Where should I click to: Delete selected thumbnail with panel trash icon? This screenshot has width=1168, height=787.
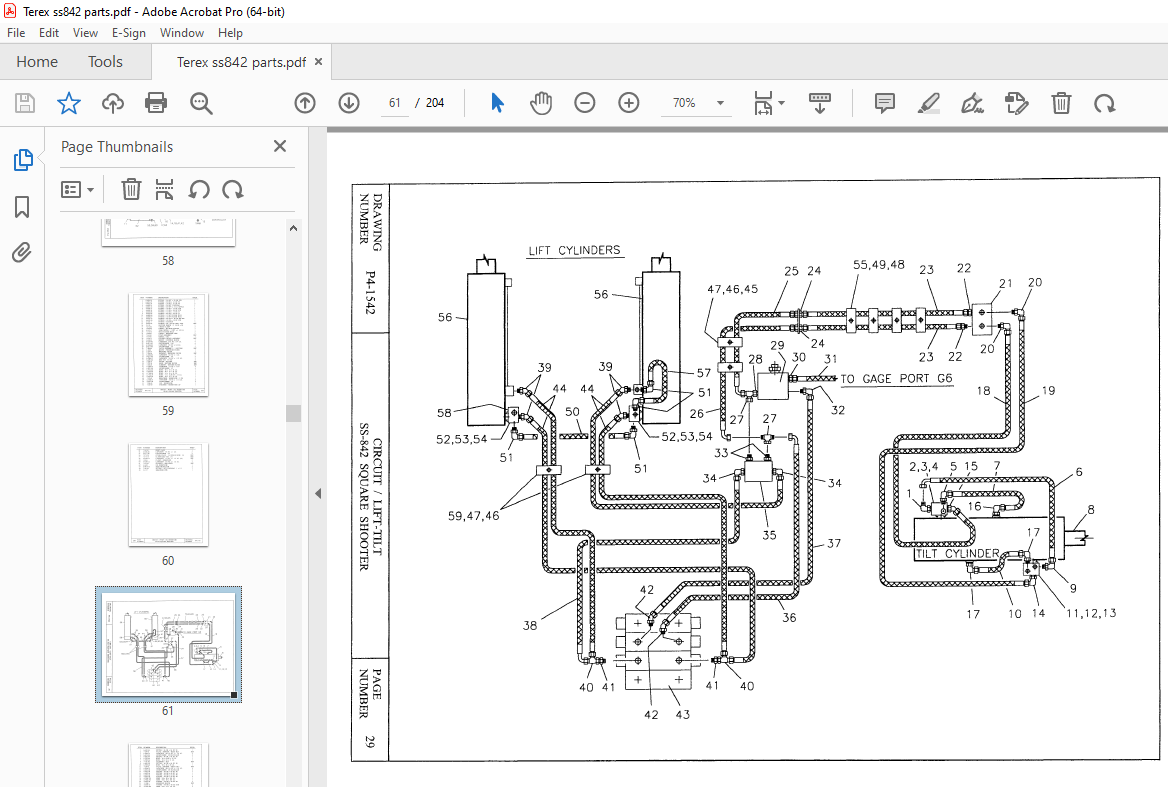pos(131,189)
